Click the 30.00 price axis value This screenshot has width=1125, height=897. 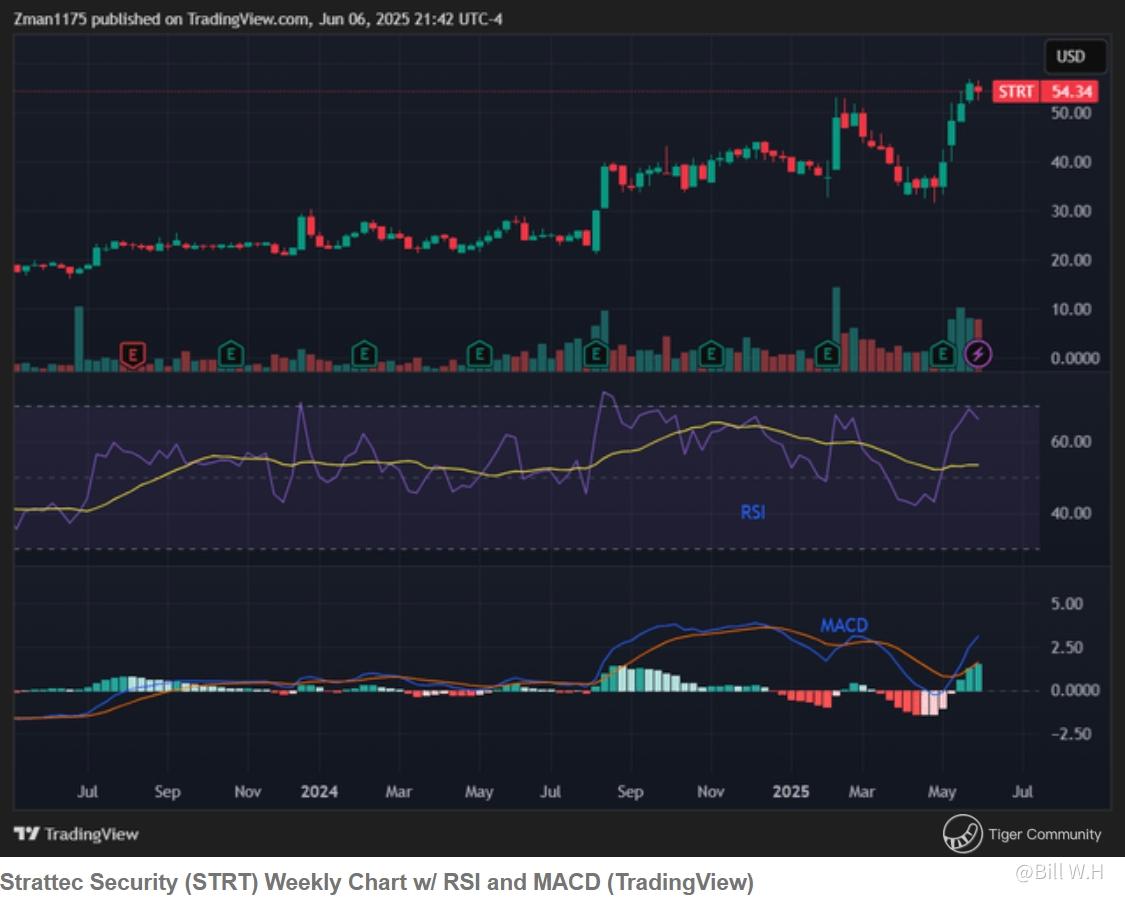pyautogui.click(x=1070, y=211)
